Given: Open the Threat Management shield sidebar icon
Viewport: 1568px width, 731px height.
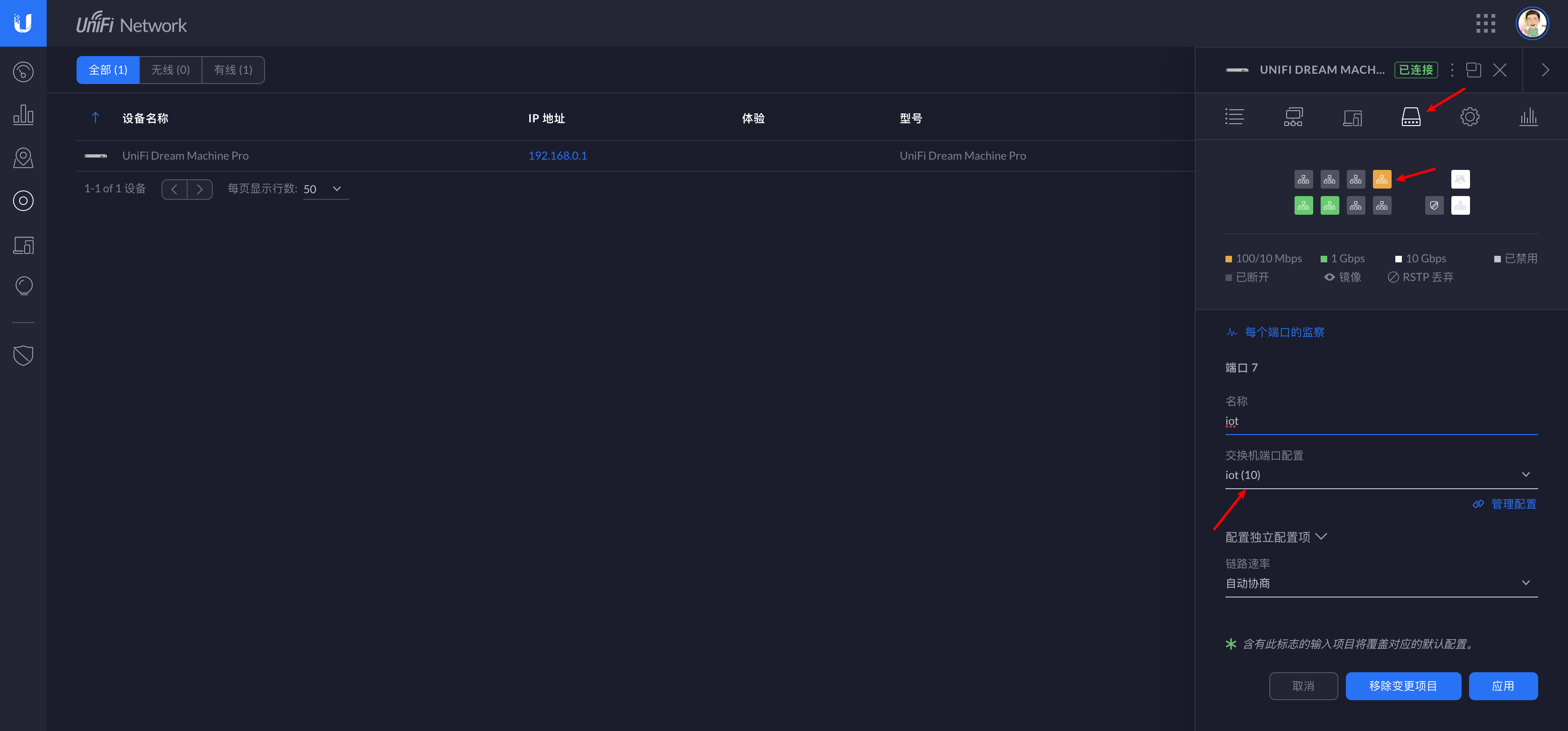Looking at the screenshot, I should (23, 355).
